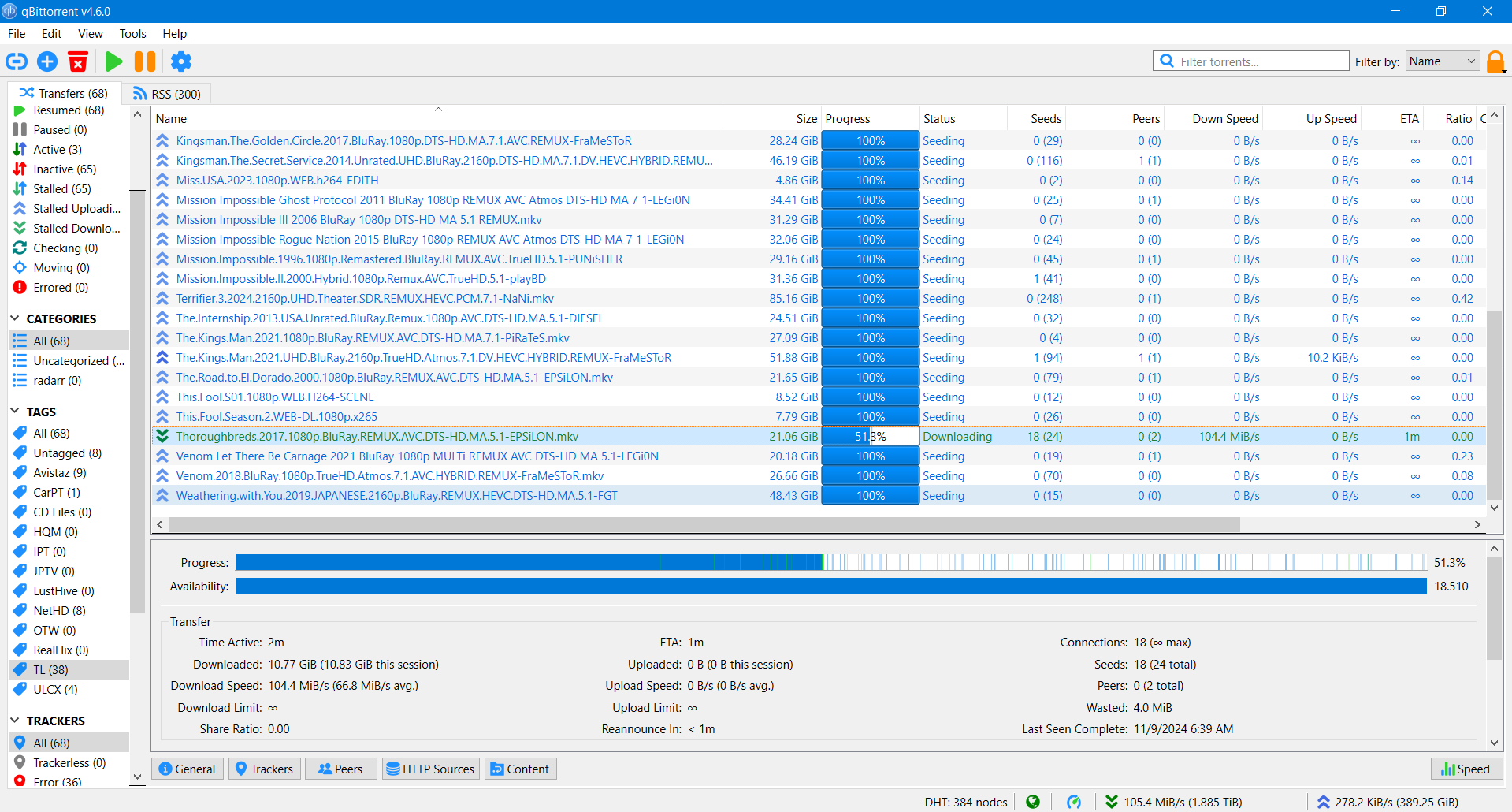Select the TL (38) tag
1512x812 pixels.
pyautogui.click(x=69, y=670)
